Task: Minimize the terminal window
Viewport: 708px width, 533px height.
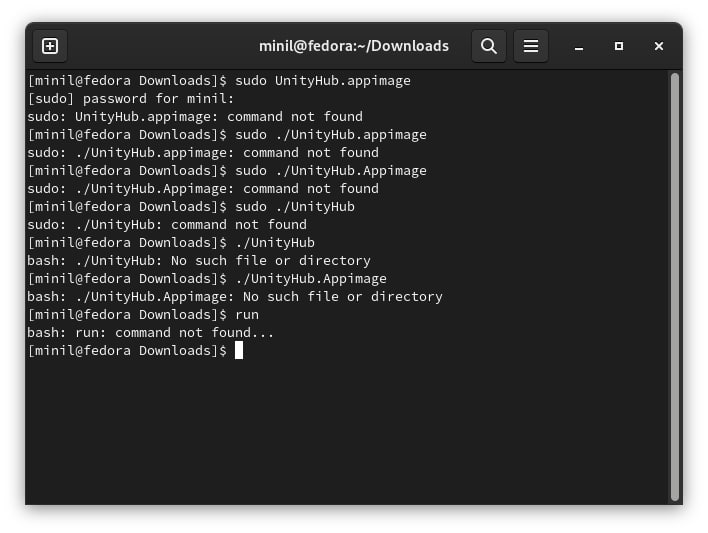Action: (579, 46)
